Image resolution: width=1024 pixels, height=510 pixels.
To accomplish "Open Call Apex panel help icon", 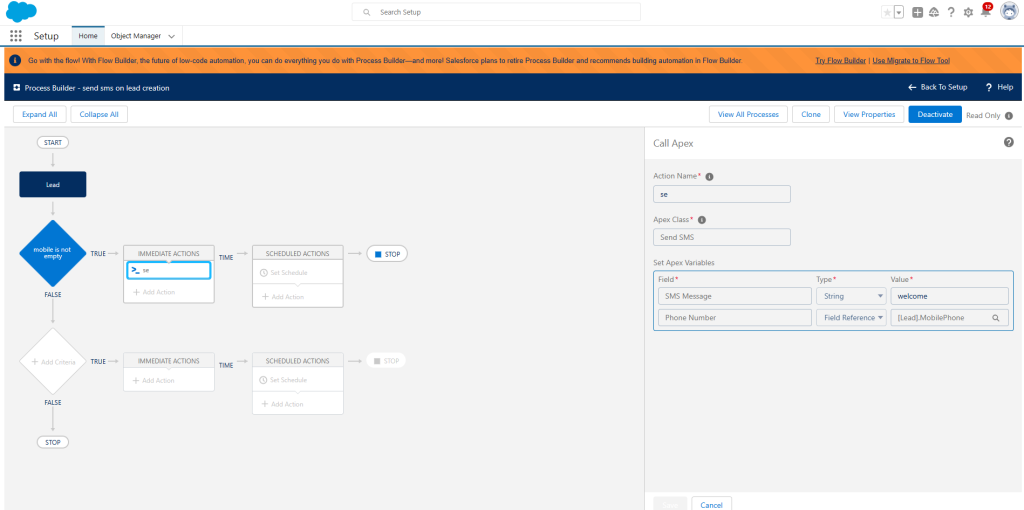I will pos(1009,142).
